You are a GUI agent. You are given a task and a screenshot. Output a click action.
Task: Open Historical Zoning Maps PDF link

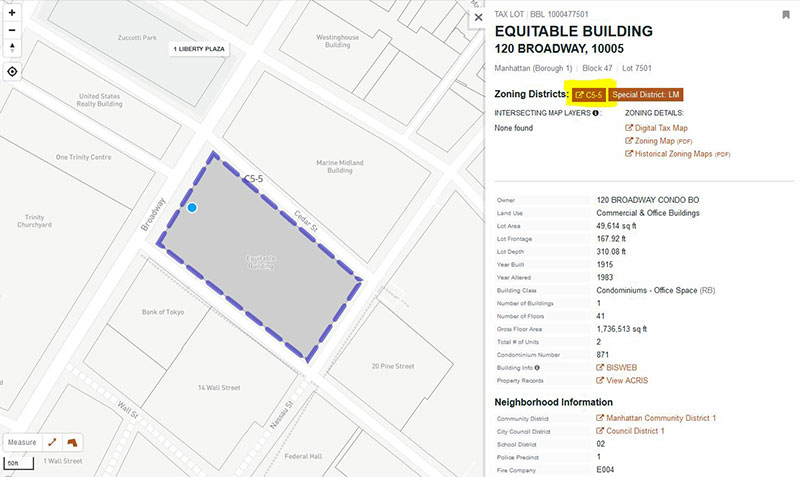(682, 154)
